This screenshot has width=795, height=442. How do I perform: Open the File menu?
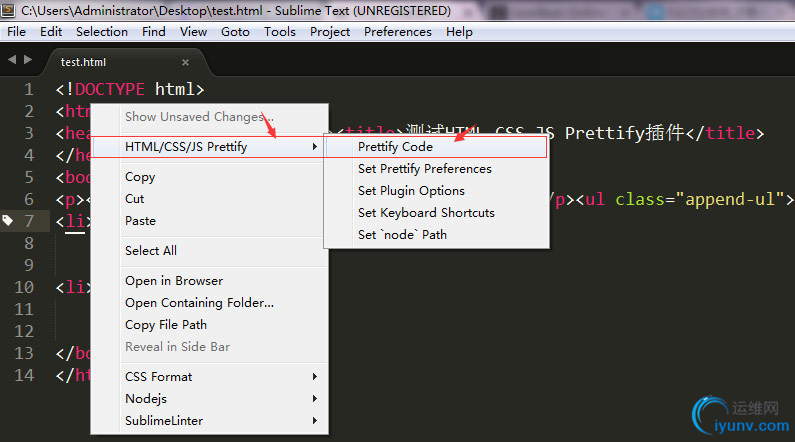16,32
